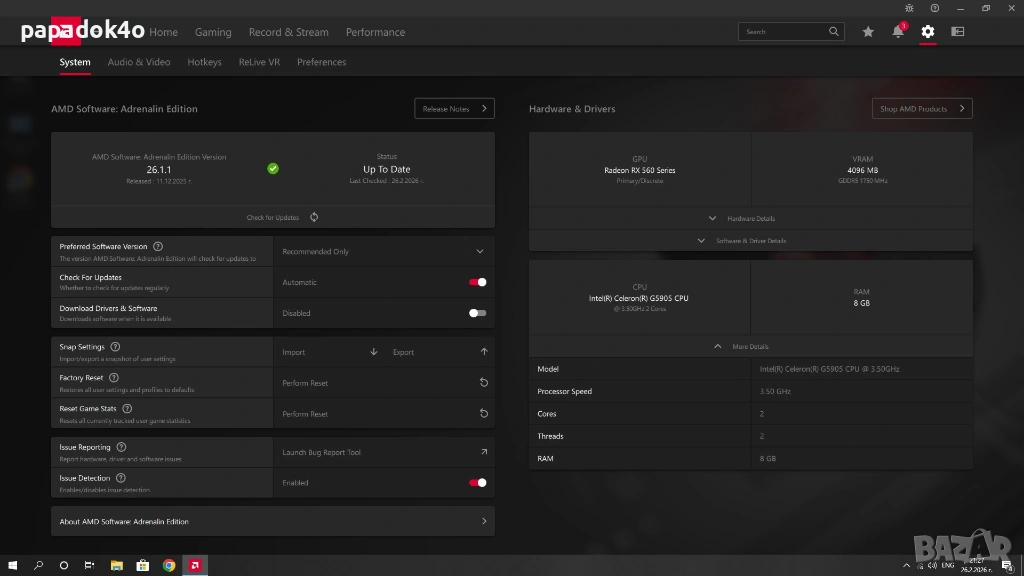Open the favorites star icon
The image size is (1024, 576).
coord(868,32)
